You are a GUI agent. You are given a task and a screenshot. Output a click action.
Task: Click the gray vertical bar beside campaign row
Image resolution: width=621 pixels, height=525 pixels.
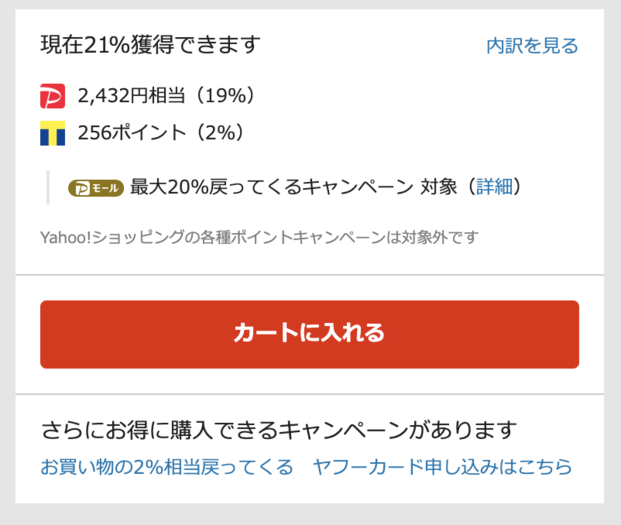48,187
